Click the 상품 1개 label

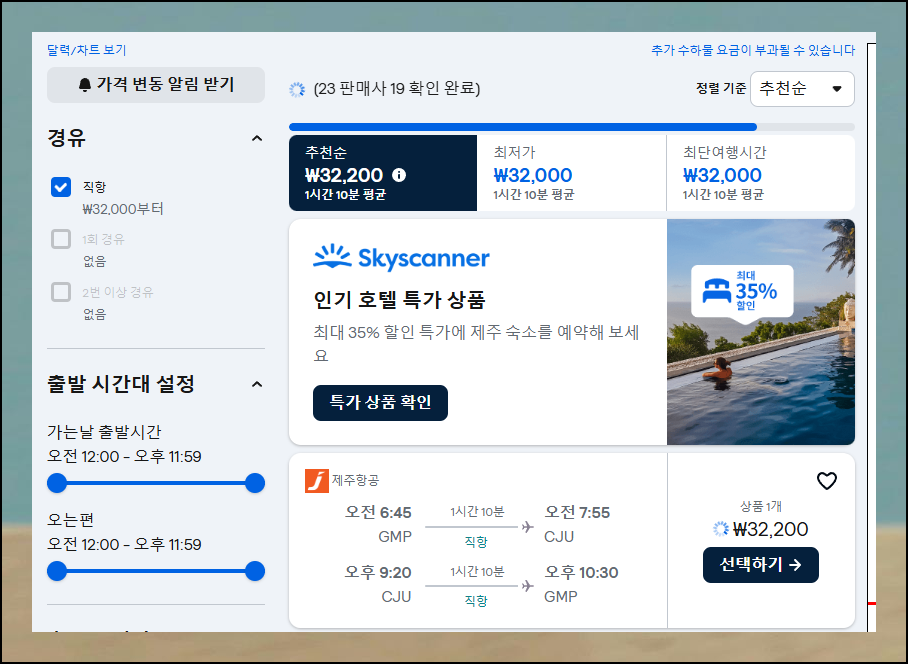tap(760, 506)
